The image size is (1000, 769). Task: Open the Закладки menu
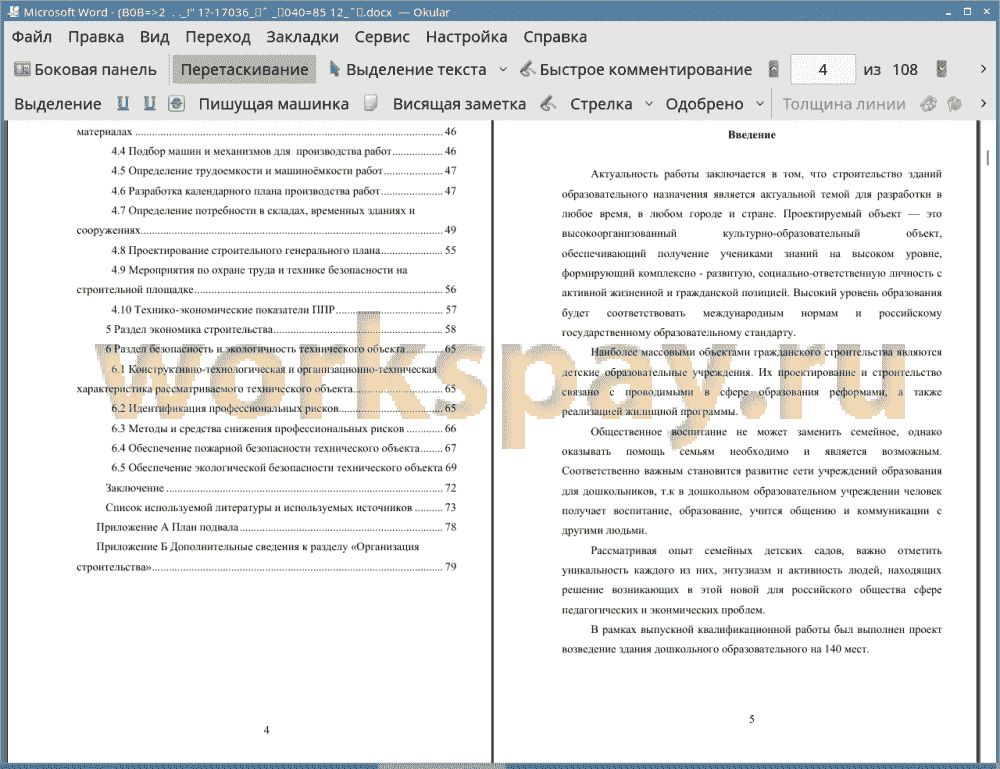(302, 37)
